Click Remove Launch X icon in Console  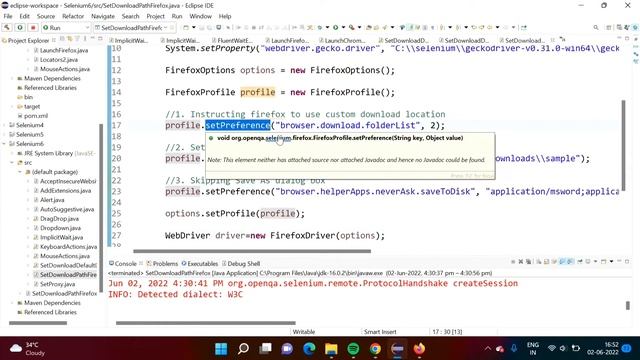[x=521, y=262]
